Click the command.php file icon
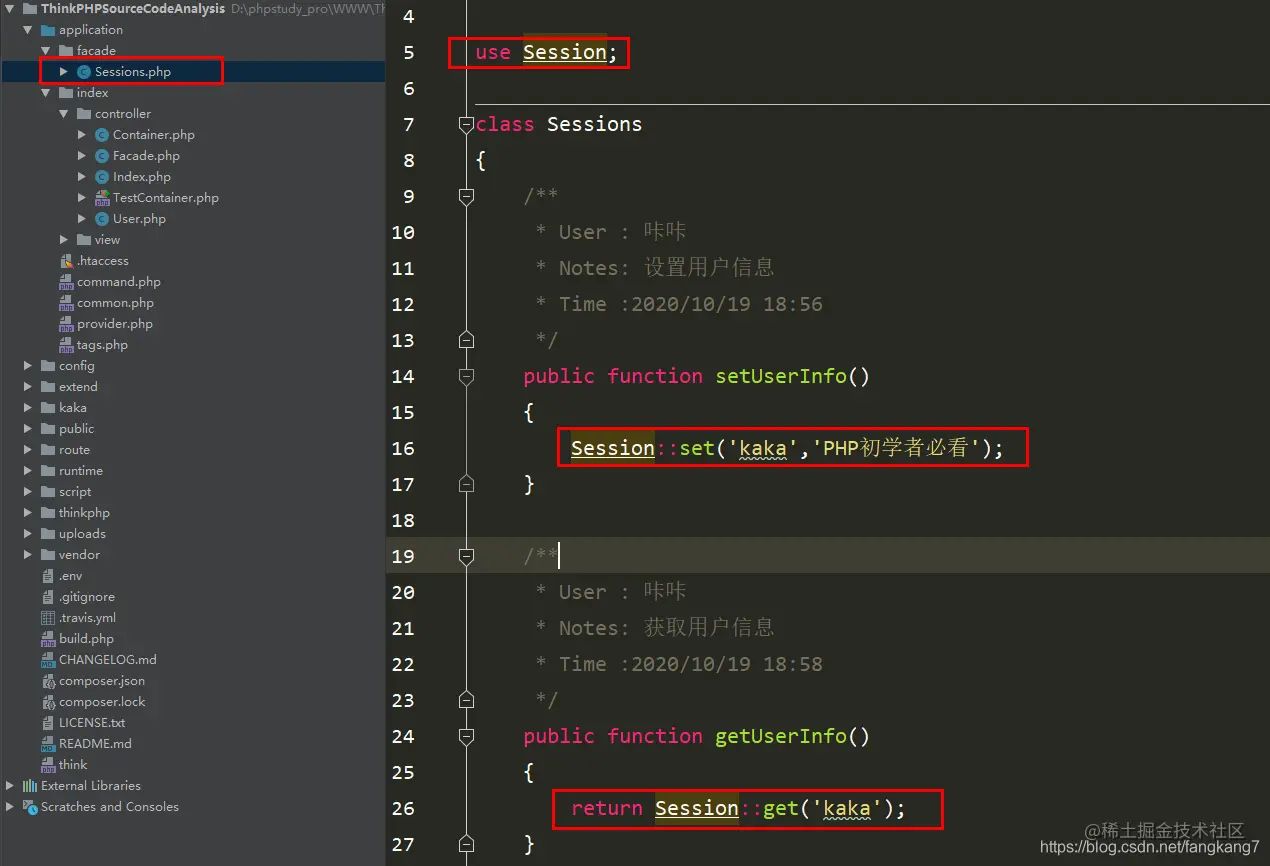Viewport: 1270px width, 866px height. tap(66, 282)
